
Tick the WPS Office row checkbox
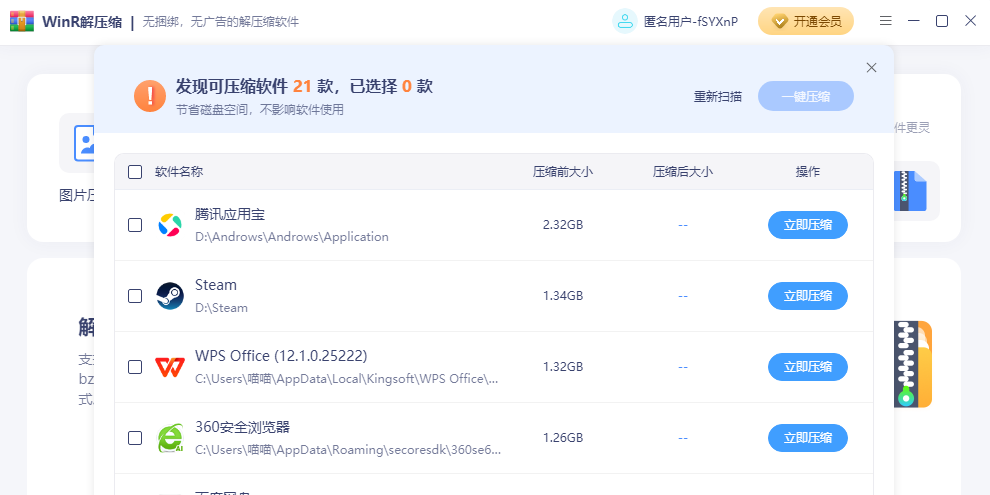135,367
